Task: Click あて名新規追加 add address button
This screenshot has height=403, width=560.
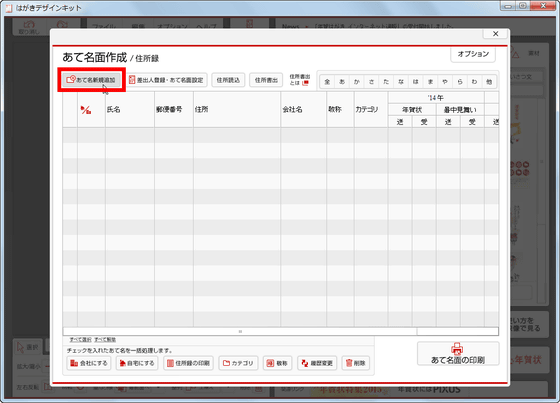Action: [x=92, y=80]
